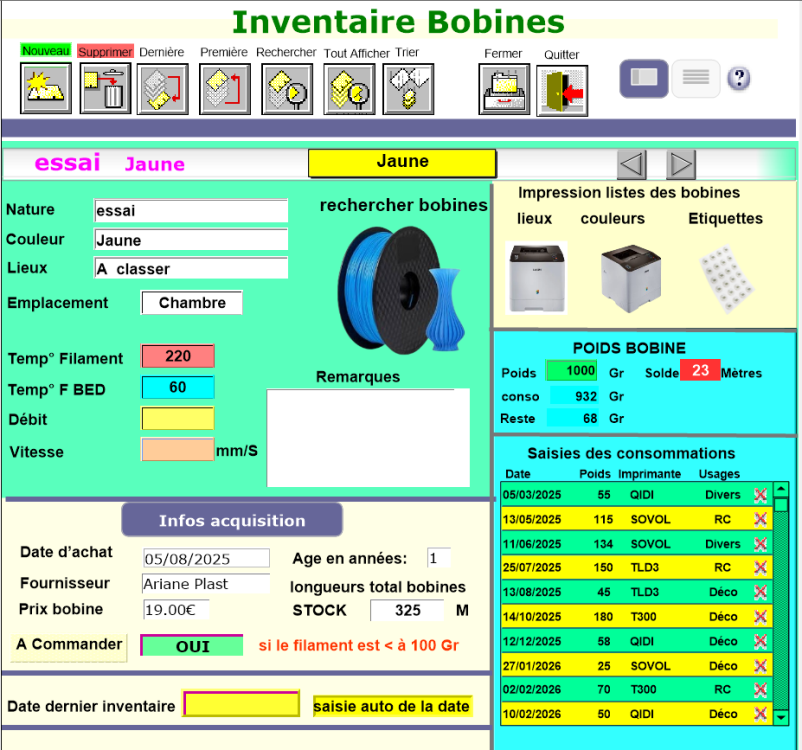Click saisie auto de la date
802x750 pixels.
pos(392,707)
